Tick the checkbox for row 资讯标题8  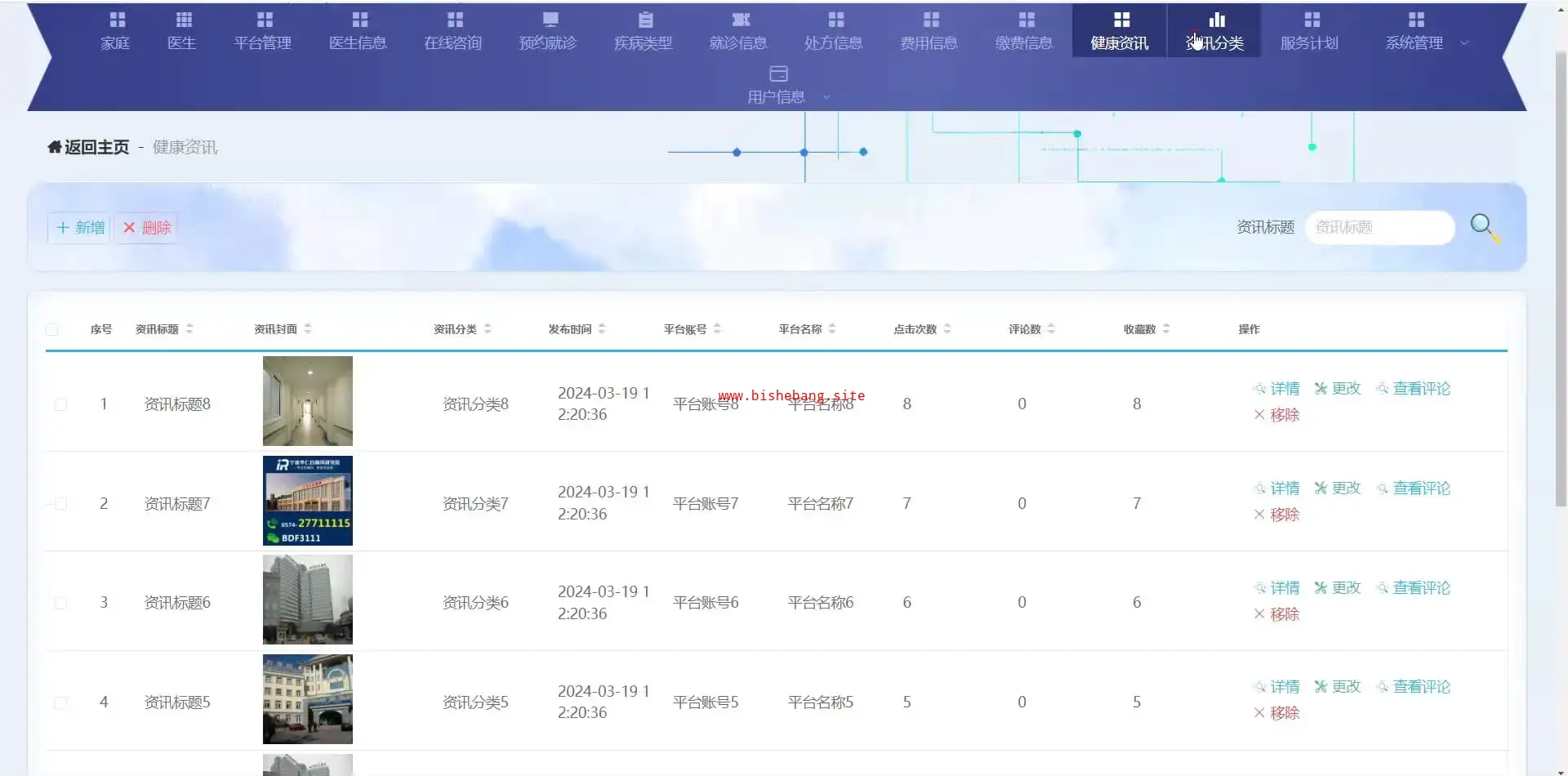point(60,404)
